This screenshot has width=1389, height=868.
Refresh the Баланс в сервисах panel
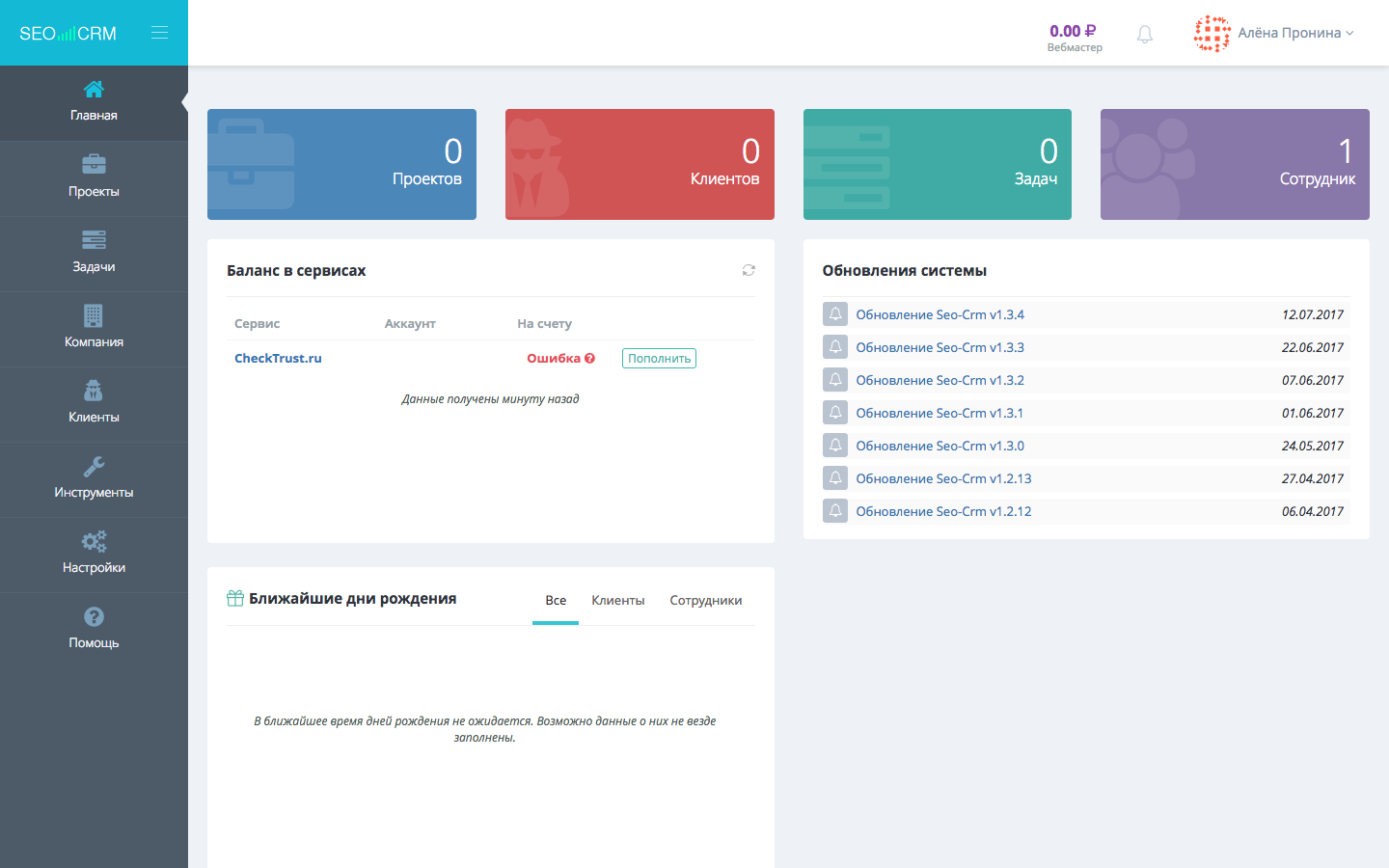coord(748,270)
